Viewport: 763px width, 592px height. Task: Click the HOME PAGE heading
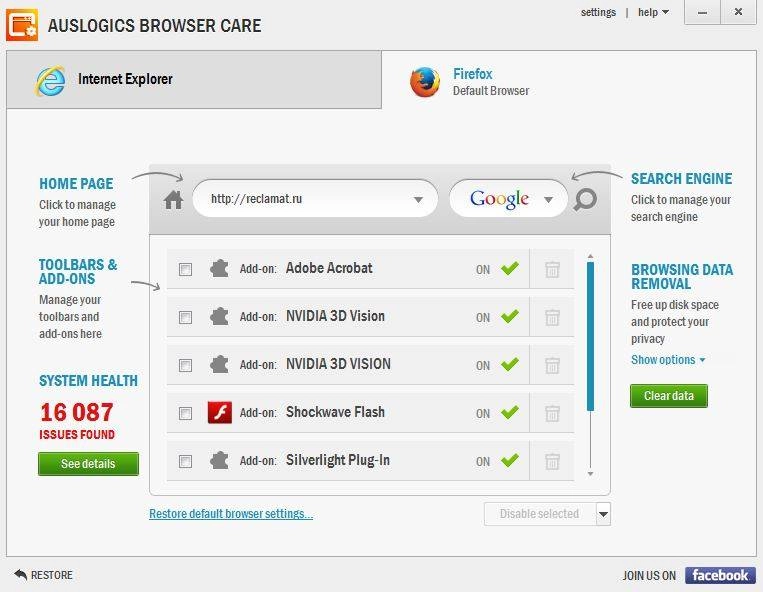click(76, 183)
